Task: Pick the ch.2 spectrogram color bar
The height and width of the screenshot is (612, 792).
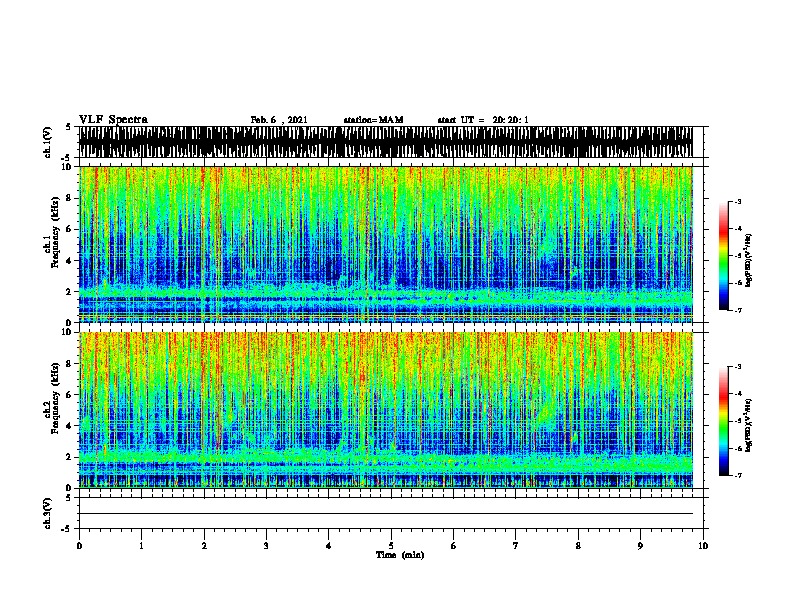Action: click(724, 421)
